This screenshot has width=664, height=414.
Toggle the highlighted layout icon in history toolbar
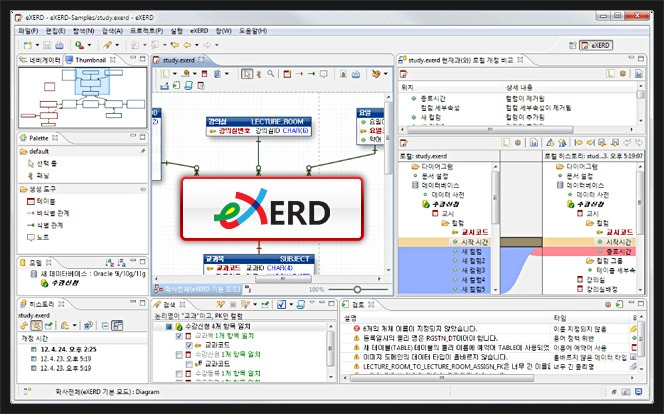tap(117, 326)
